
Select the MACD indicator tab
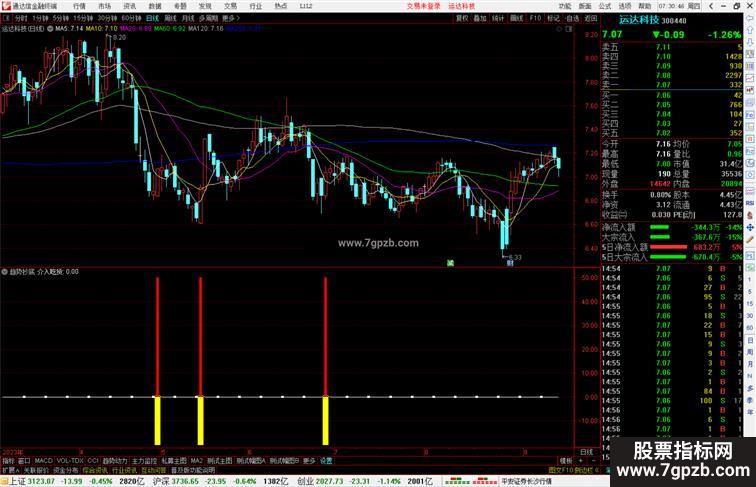point(43,461)
